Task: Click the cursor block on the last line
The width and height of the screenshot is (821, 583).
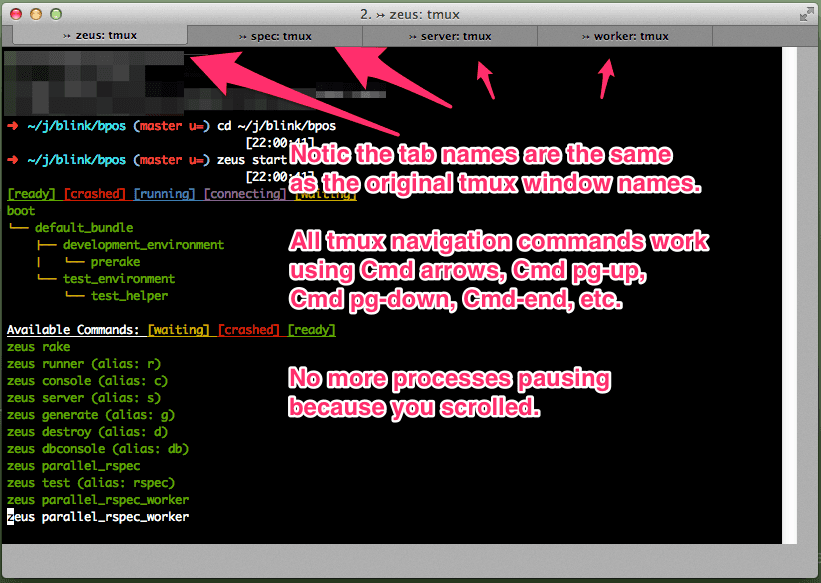Action: tap(11, 517)
